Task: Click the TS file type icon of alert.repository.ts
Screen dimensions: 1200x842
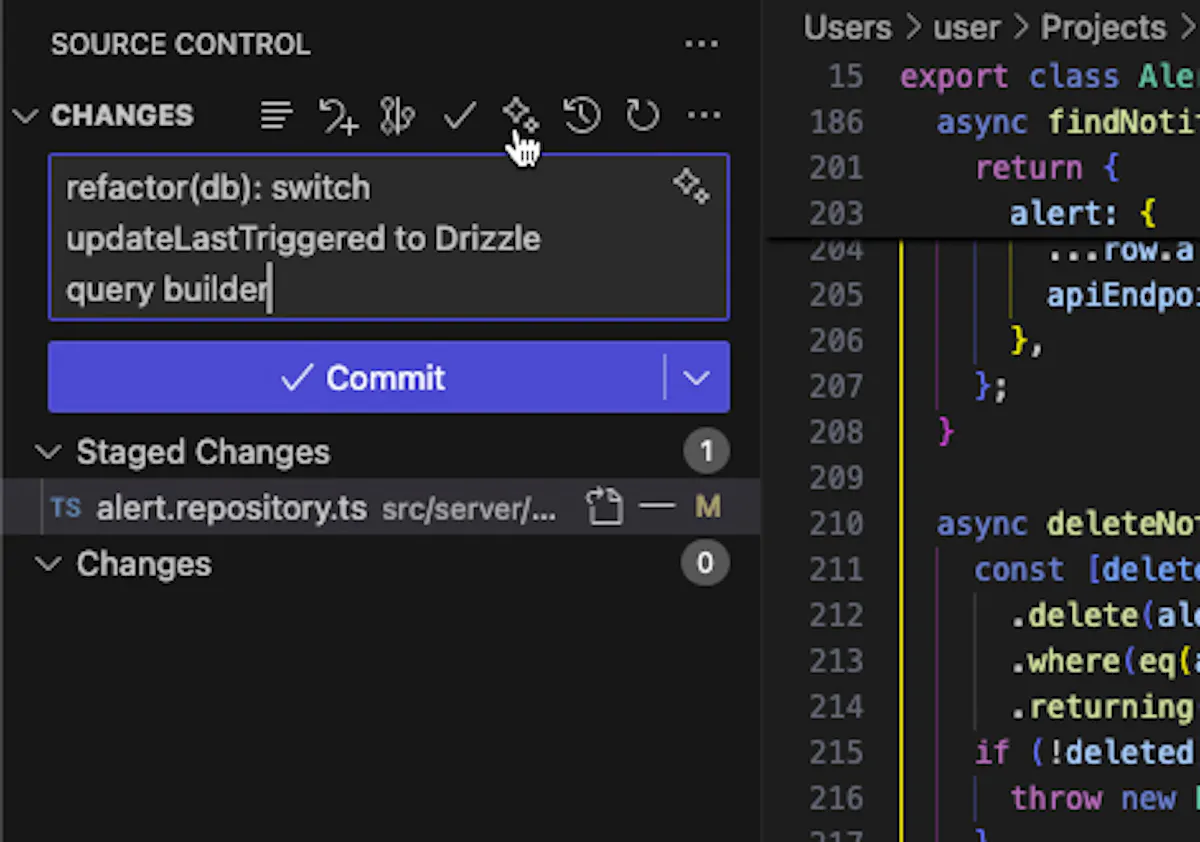Action: pyautogui.click(x=66, y=508)
